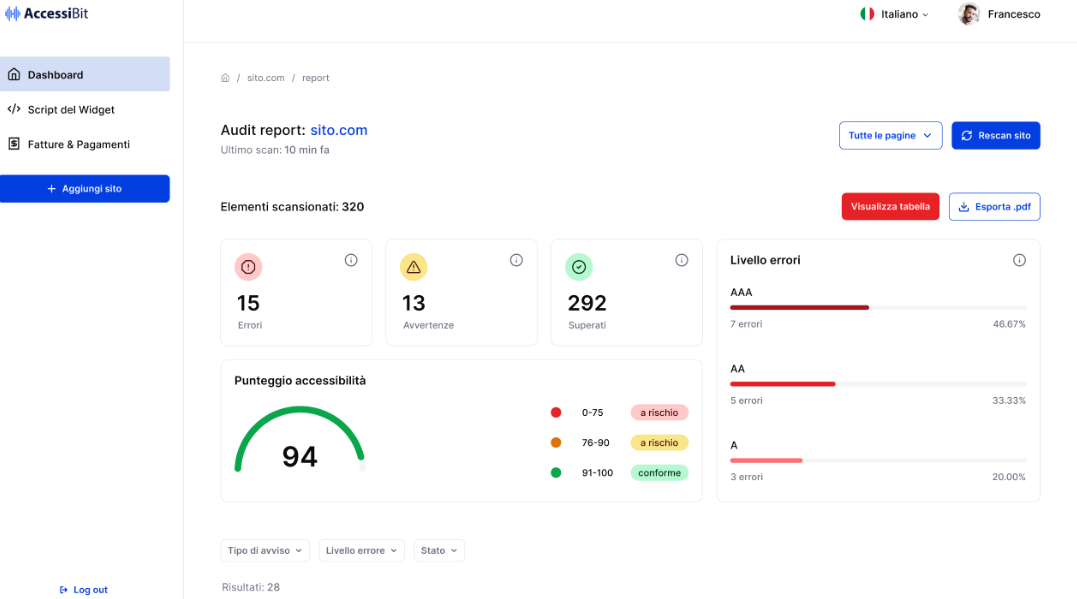Open the Tipo di avviso filter
The width and height of the screenshot is (1077, 599).
(x=265, y=551)
